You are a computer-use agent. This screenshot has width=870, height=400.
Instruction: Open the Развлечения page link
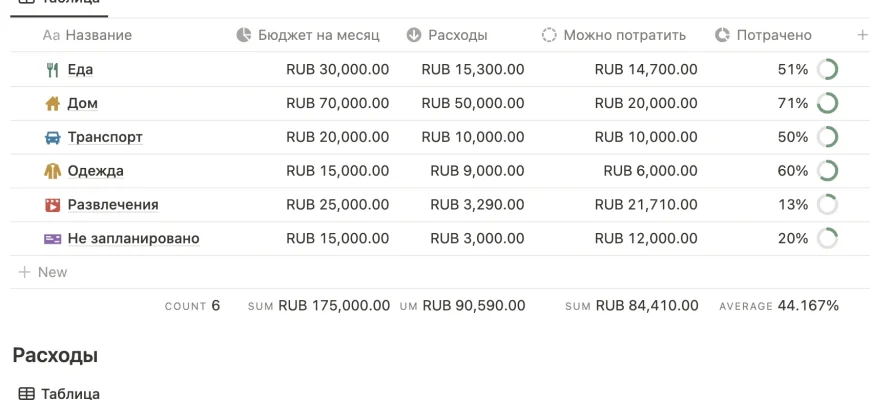[113, 205]
